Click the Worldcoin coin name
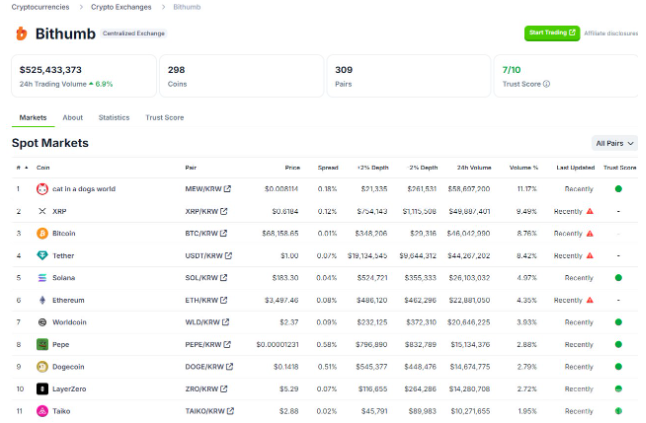646x423 pixels. (x=69, y=323)
